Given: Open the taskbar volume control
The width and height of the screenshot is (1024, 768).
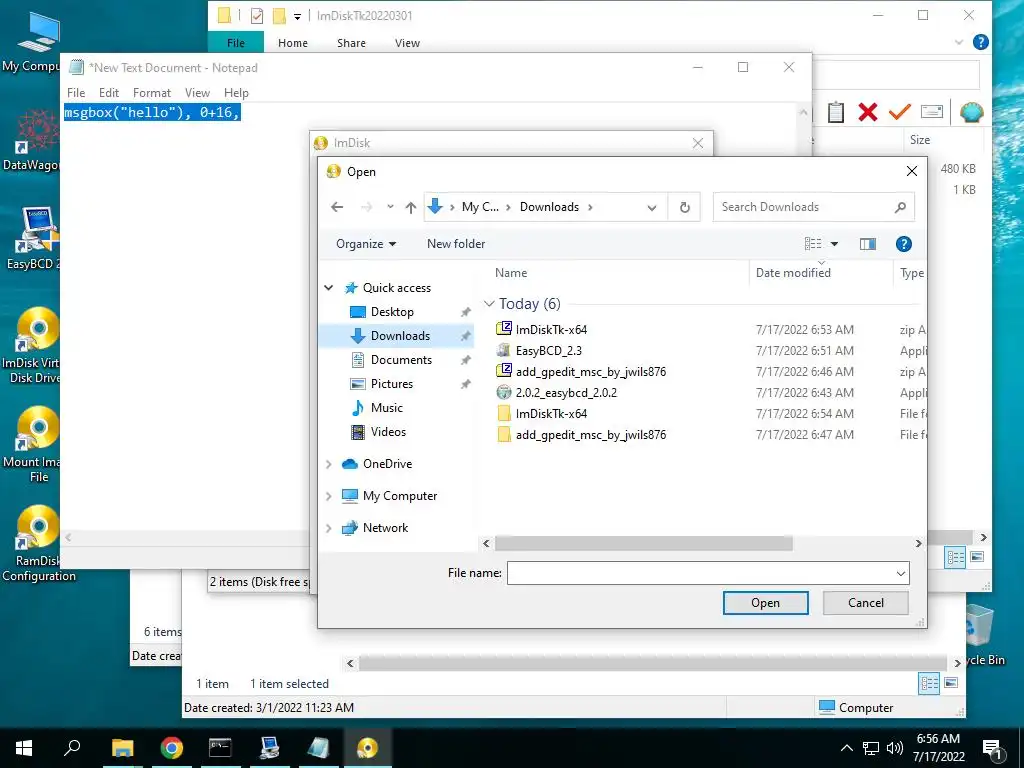Looking at the screenshot, I should (x=895, y=748).
